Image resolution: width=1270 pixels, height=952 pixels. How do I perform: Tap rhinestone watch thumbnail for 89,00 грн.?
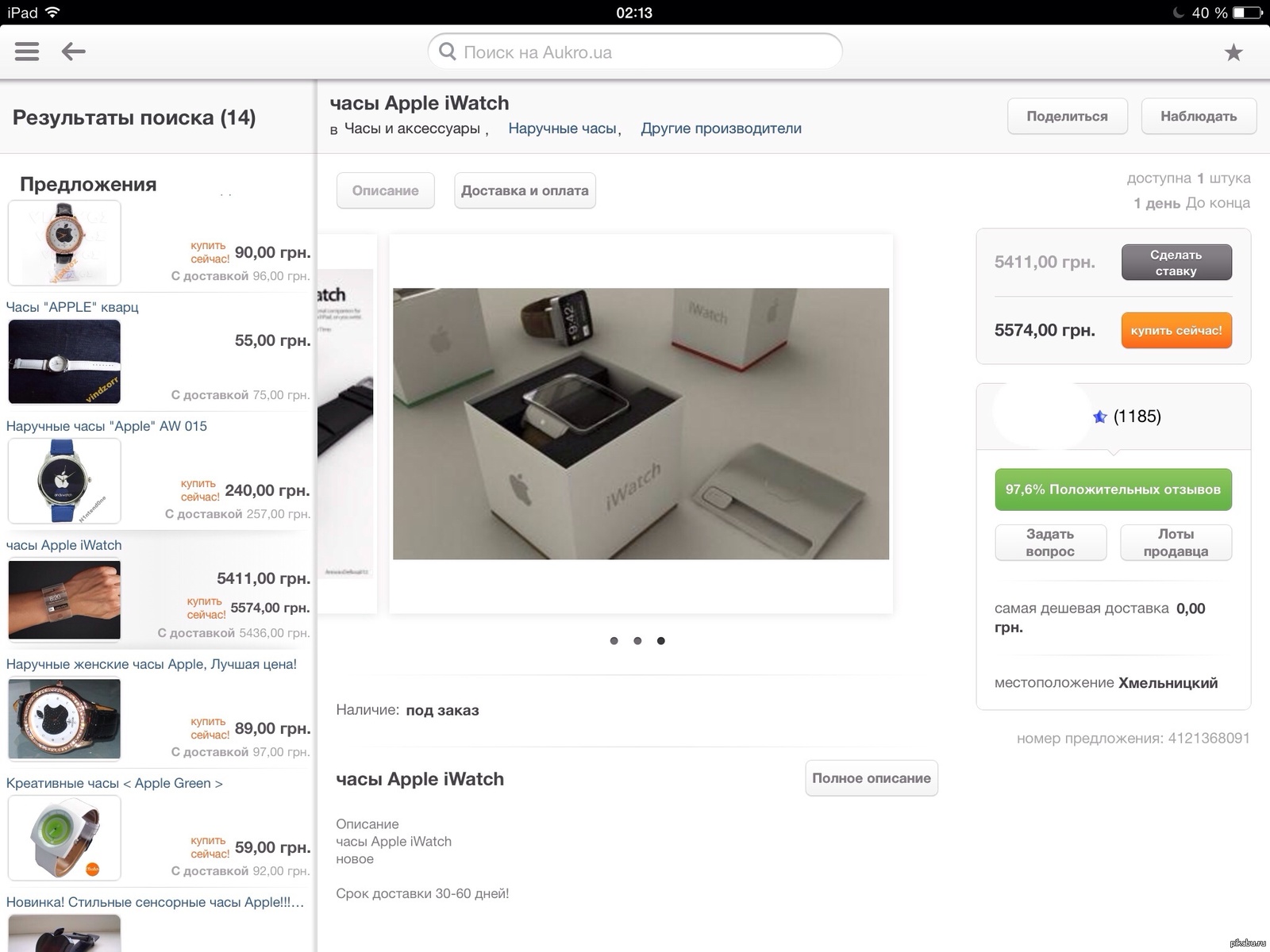point(64,719)
